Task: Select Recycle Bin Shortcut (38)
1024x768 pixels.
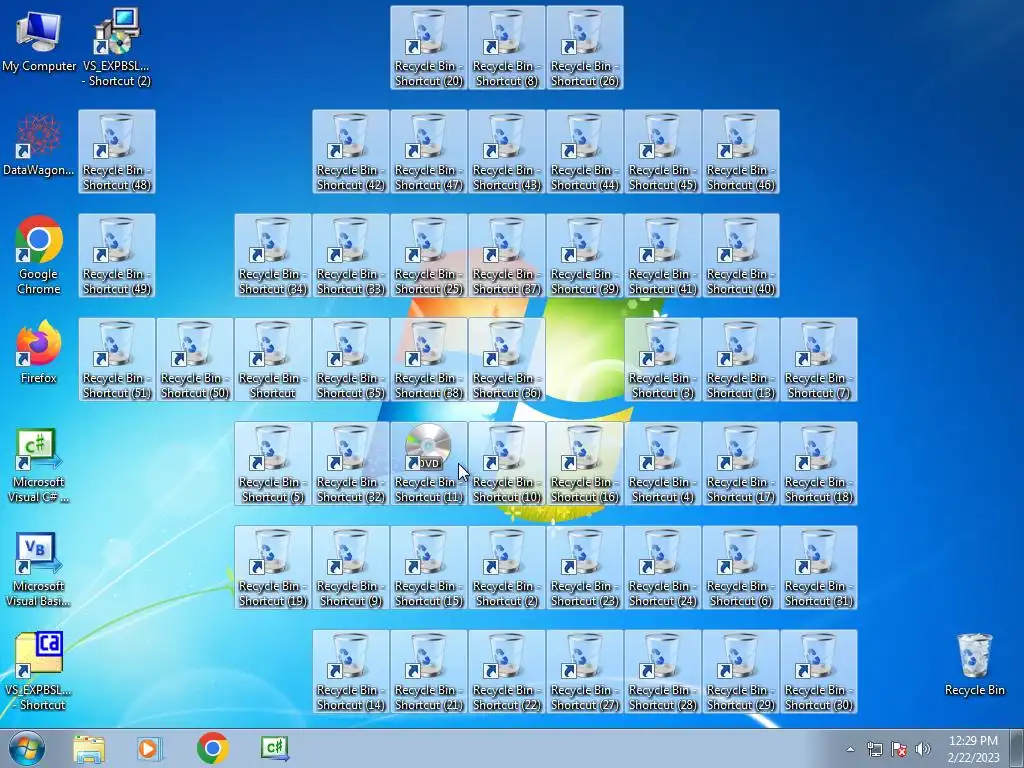Action: (428, 359)
